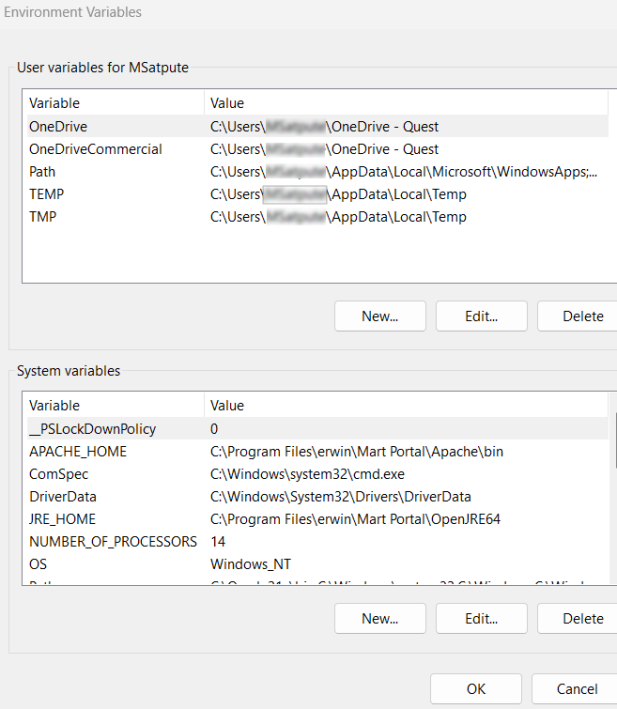Viewport: 617px width, 709px height.
Task: Click New button under system variables
Action: point(380,618)
